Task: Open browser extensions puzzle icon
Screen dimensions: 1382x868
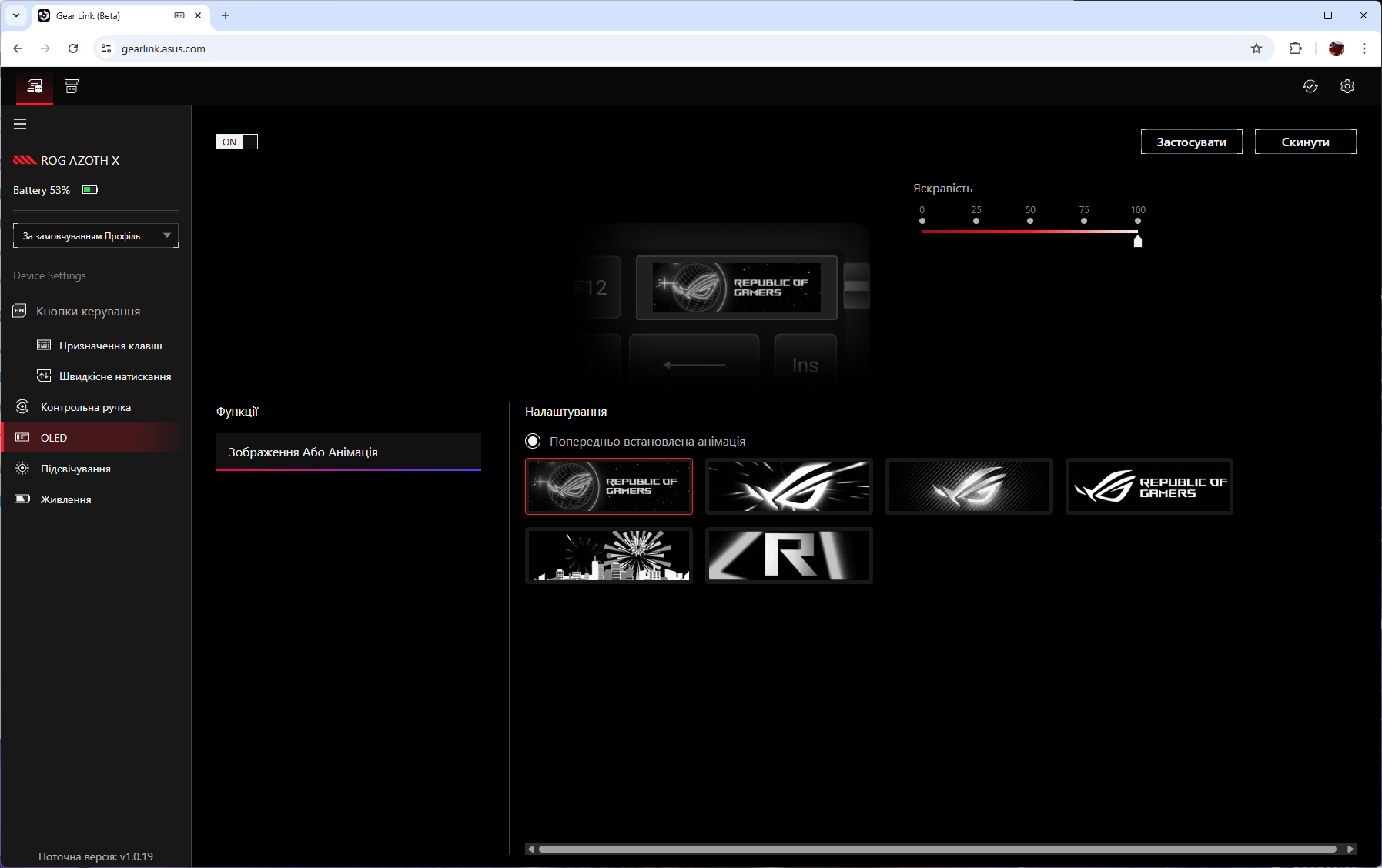Action: [x=1296, y=48]
